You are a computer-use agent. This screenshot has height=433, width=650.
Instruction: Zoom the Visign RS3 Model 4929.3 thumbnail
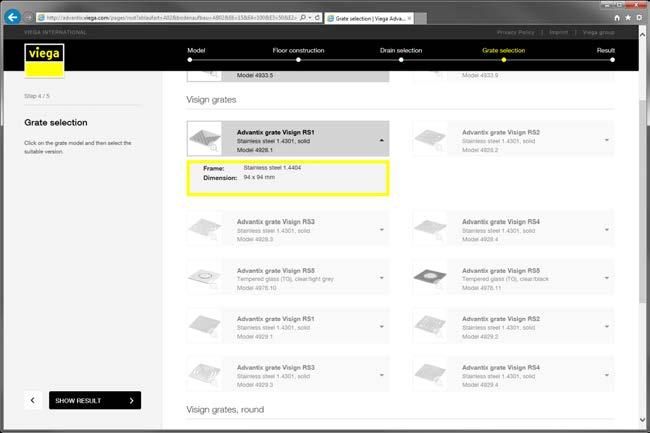click(204, 374)
